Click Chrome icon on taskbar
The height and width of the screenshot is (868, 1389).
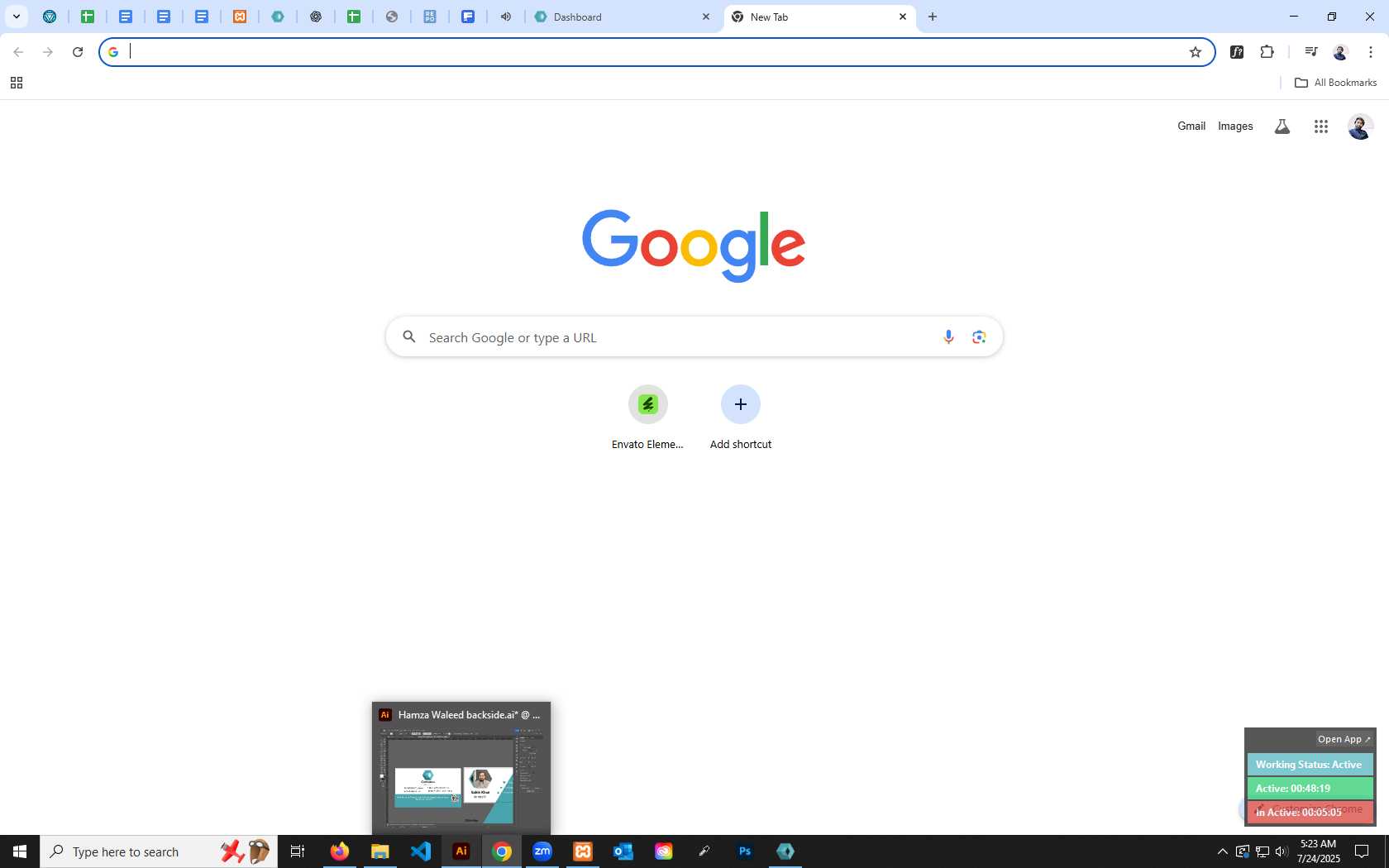coord(502,851)
